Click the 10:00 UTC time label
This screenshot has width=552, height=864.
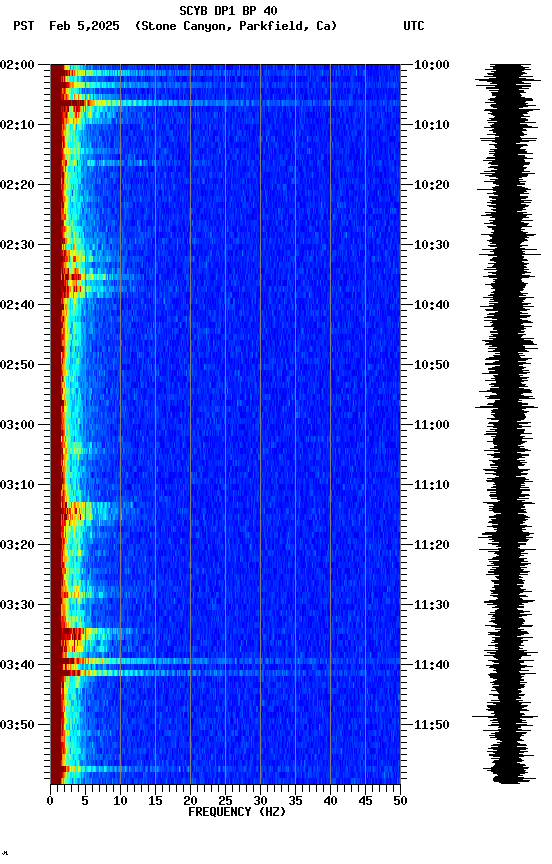[432, 65]
